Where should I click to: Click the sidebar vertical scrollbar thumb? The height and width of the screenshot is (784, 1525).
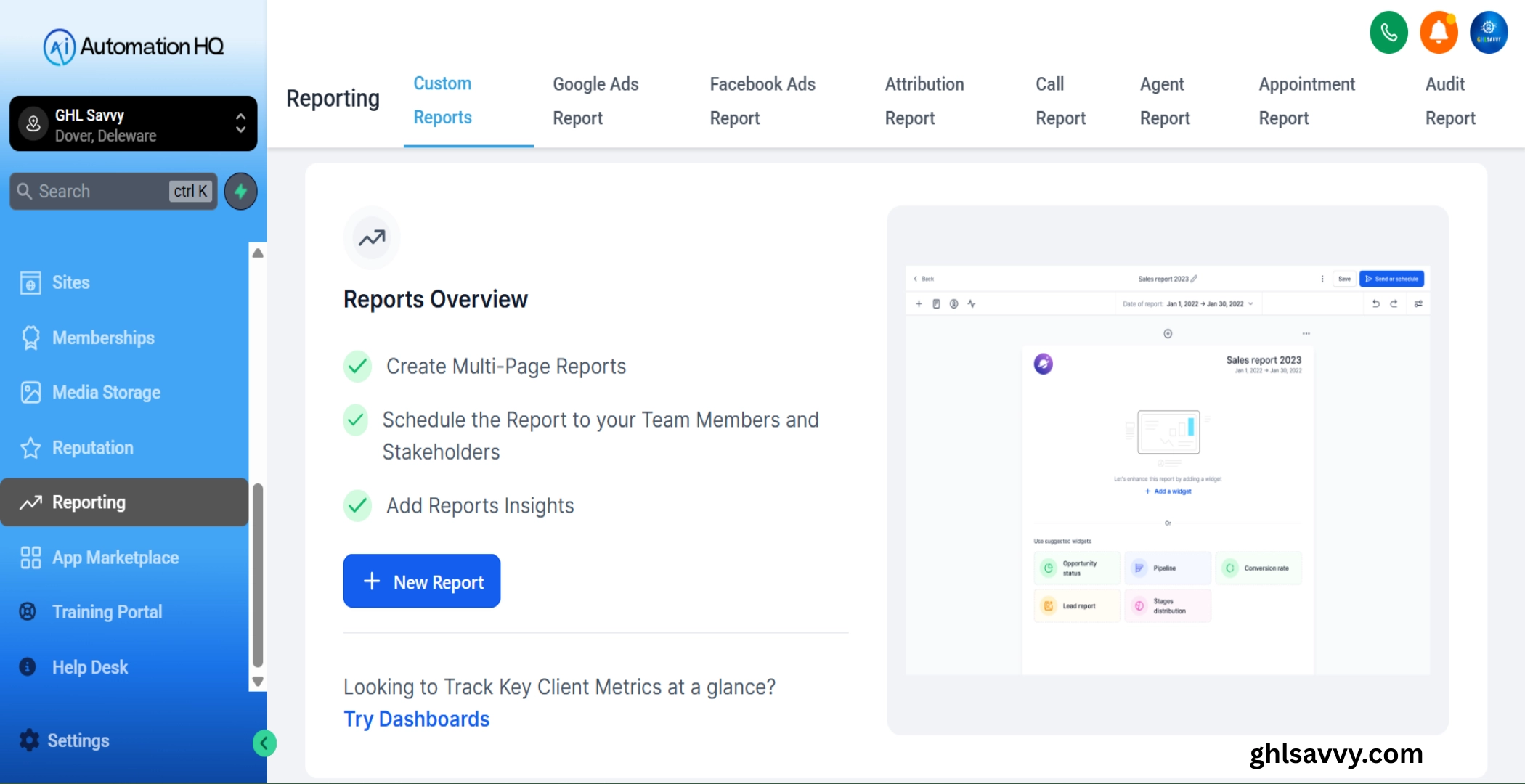tap(257, 573)
